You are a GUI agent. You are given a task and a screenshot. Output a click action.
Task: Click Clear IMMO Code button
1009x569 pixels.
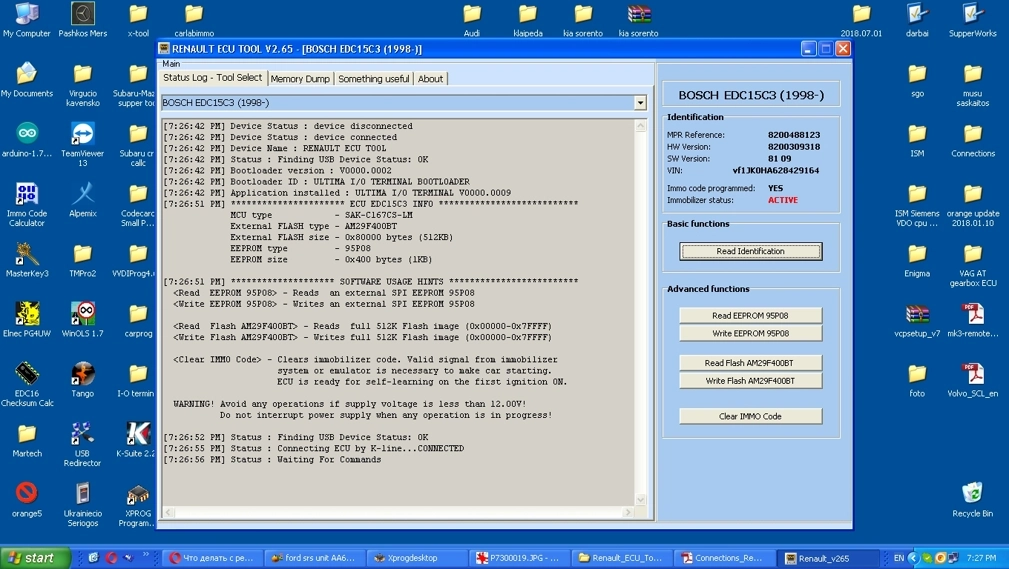[x=750, y=416]
